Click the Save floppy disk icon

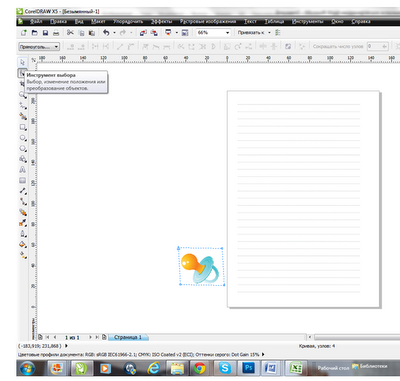click(x=45, y=33)
